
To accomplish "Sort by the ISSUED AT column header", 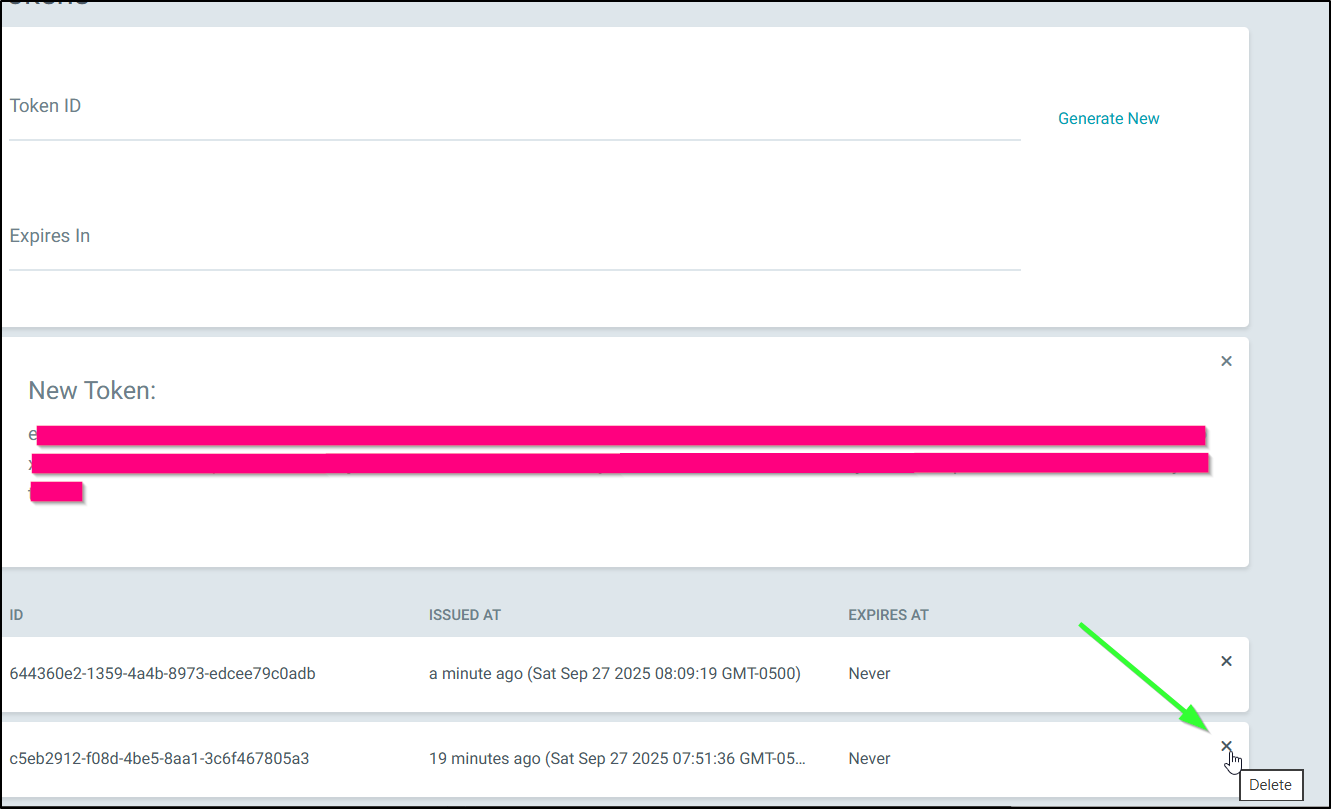I will pyautogui.click(x=464, y=615).
